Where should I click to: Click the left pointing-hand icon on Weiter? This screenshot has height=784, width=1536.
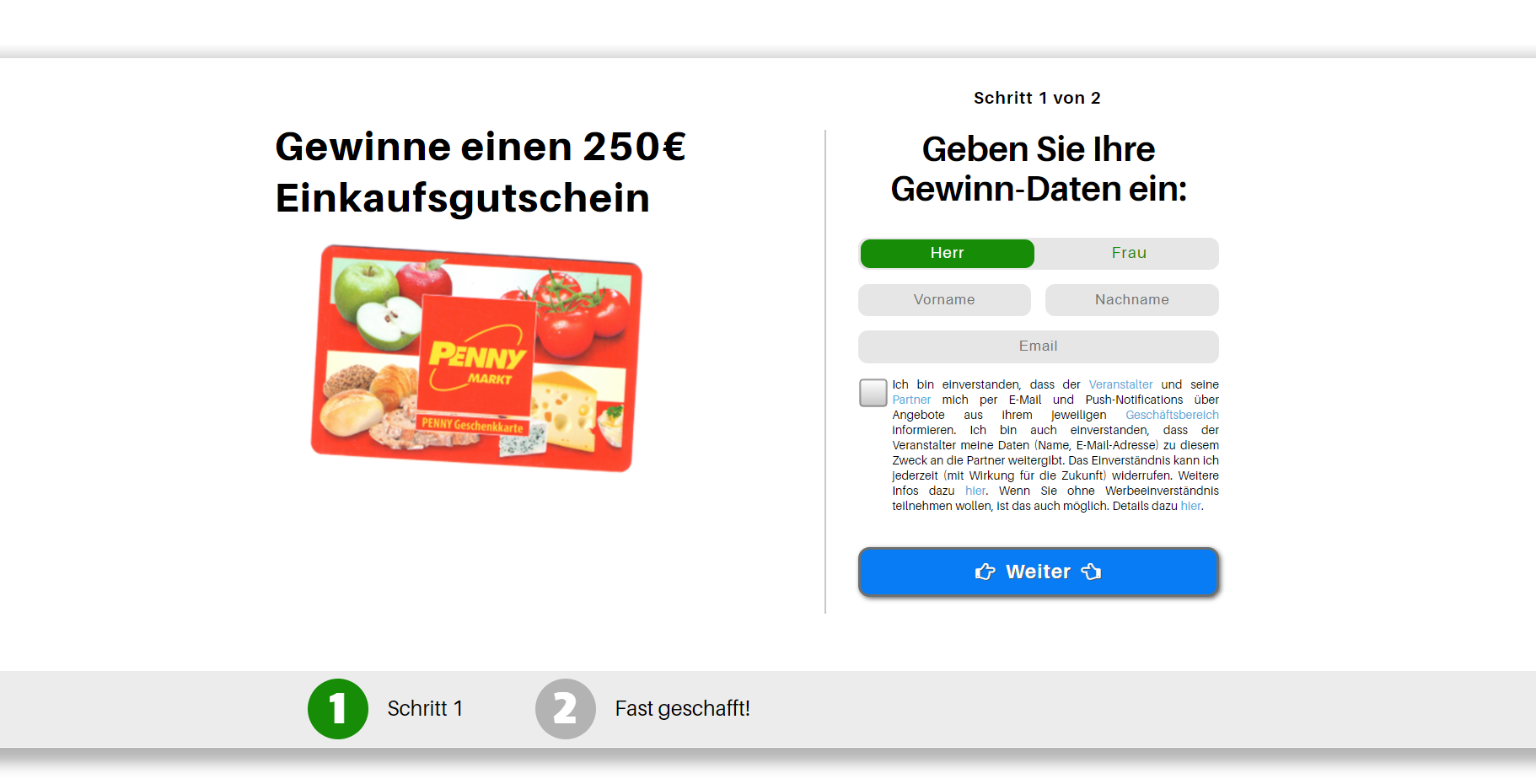click(986, 572)
